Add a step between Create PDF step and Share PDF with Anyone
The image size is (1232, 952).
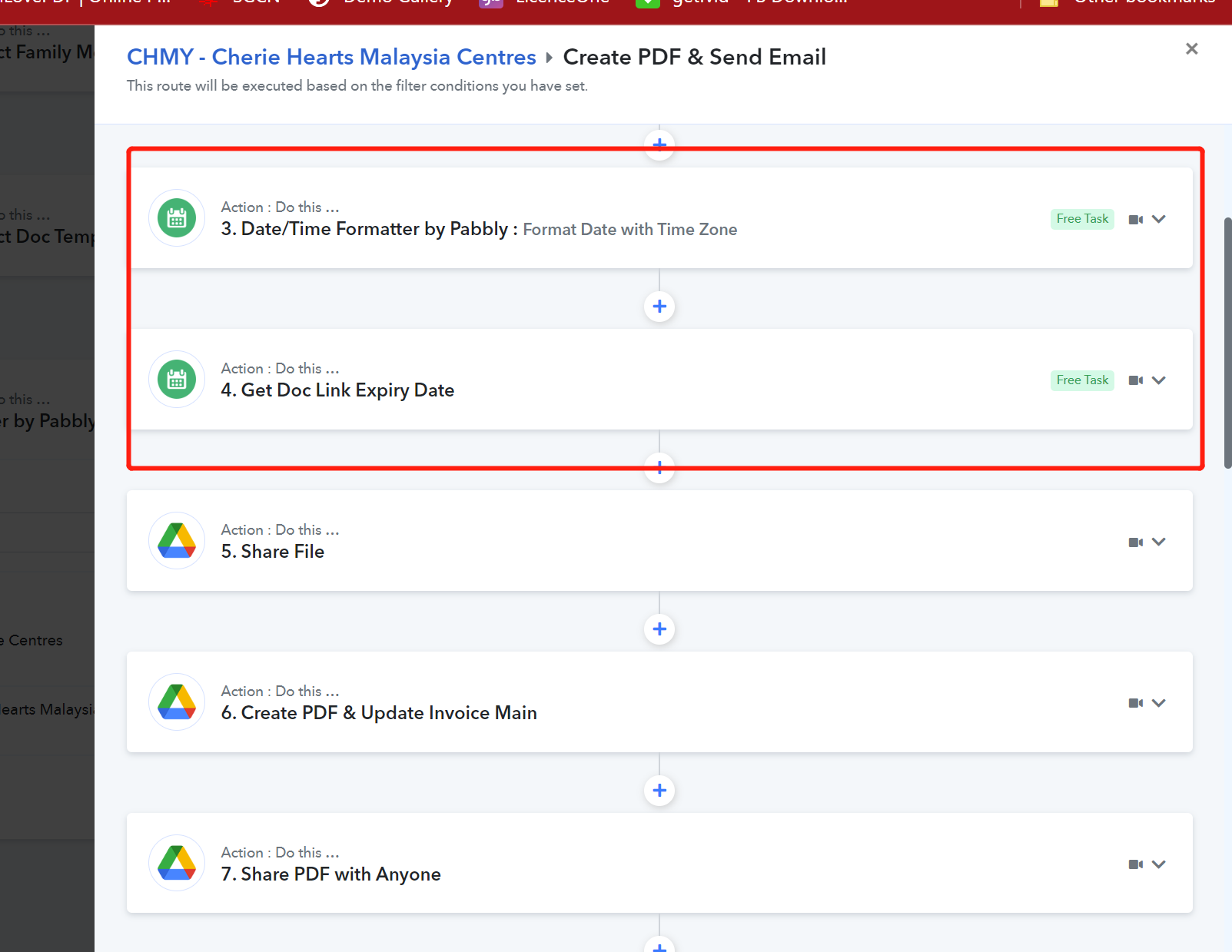click(x=659, y=791)
